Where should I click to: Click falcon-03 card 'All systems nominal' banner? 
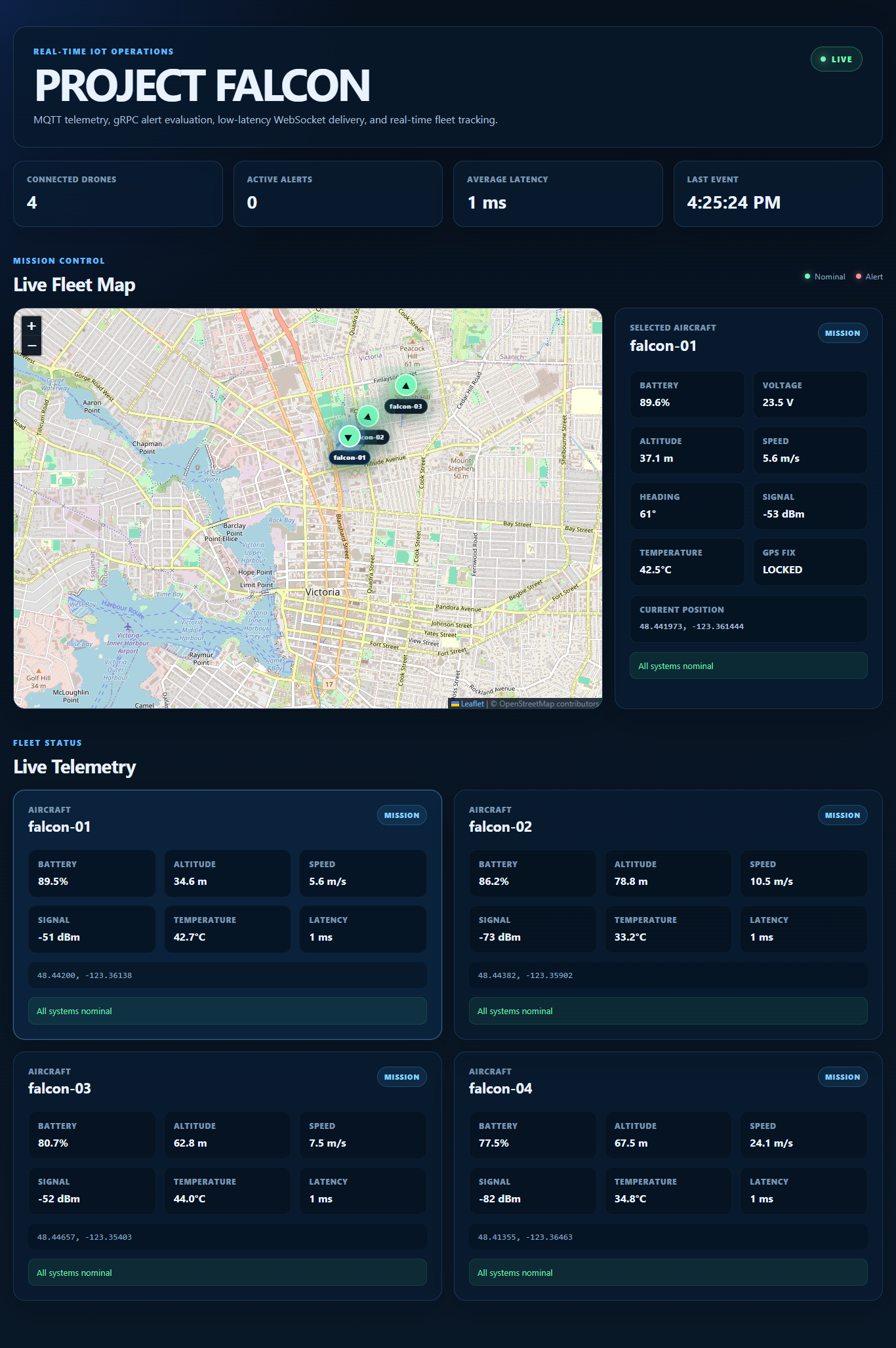click(x=228, y=1273)
